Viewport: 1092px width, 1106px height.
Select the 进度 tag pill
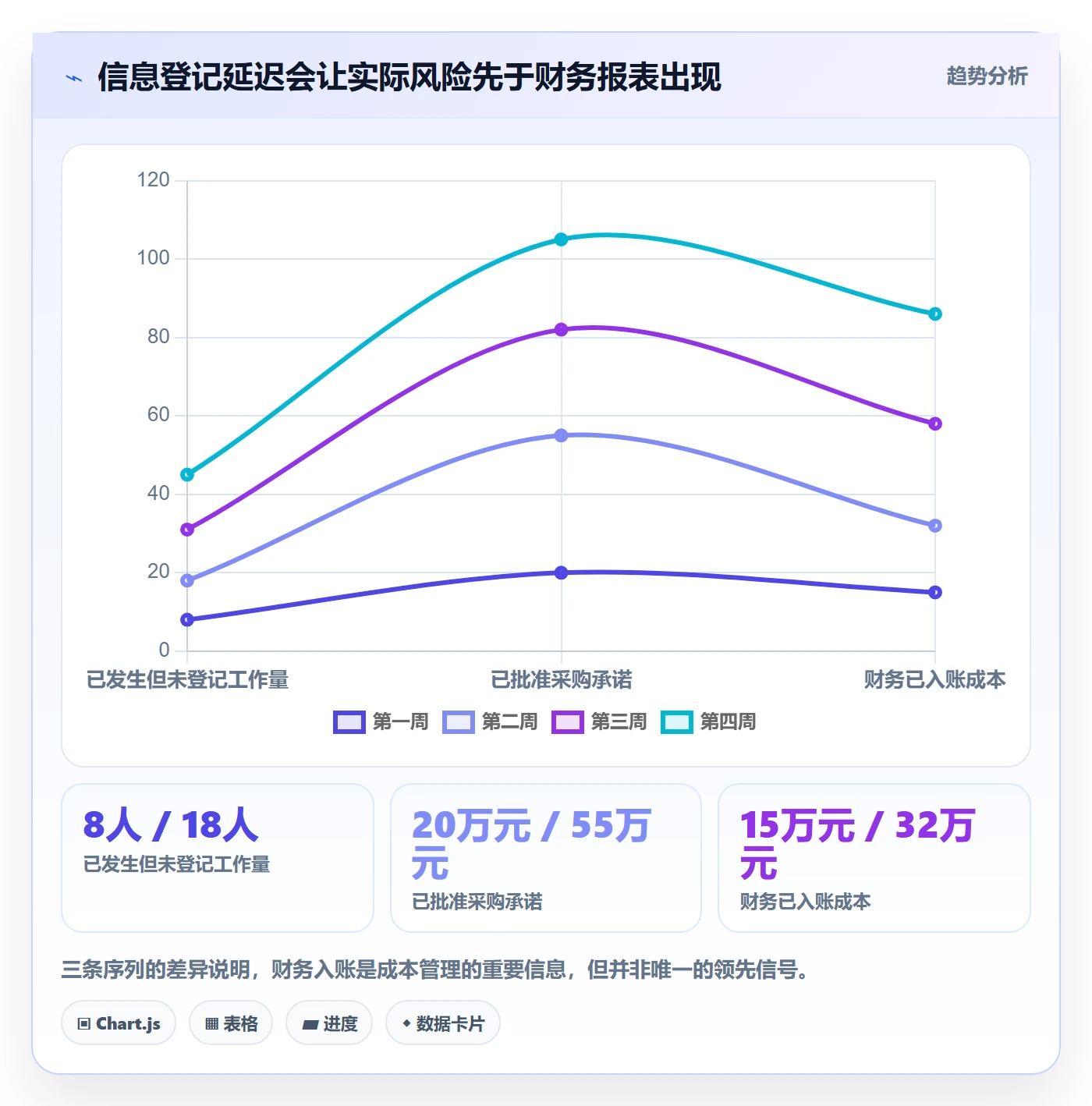[x=329, y=1023]
